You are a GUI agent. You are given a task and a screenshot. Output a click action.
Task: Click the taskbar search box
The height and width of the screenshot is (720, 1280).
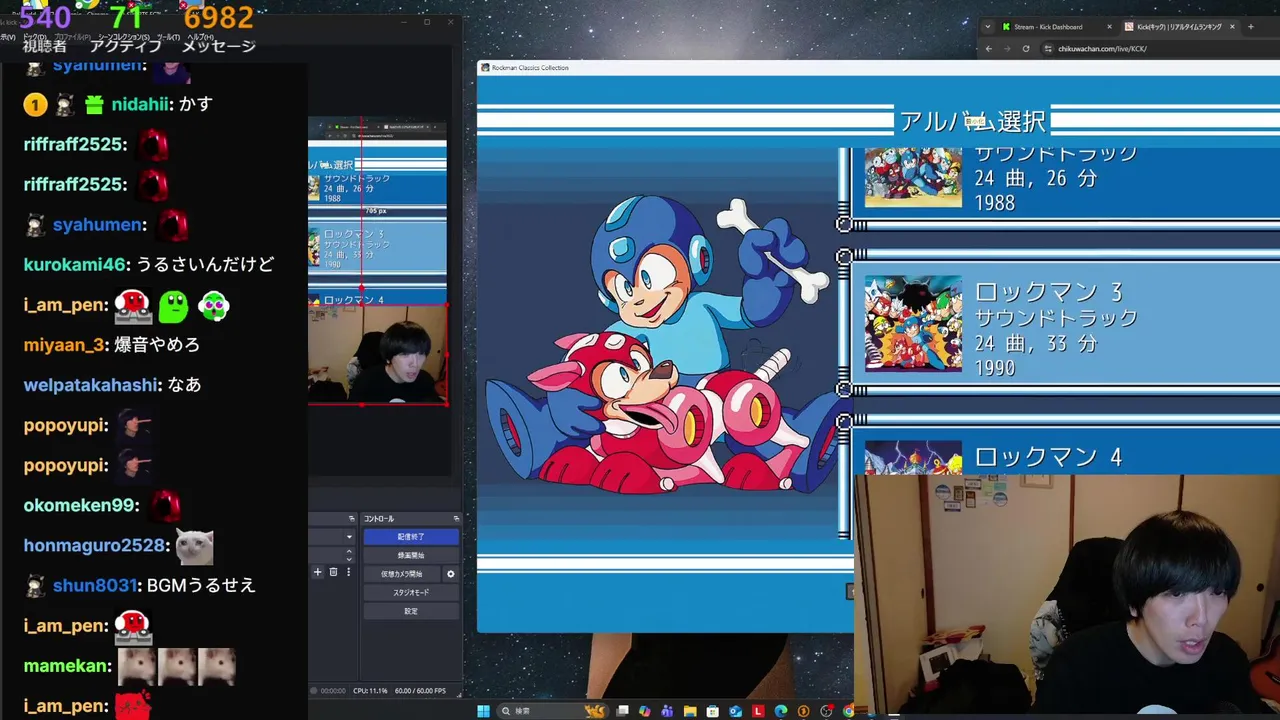(553, 711)
